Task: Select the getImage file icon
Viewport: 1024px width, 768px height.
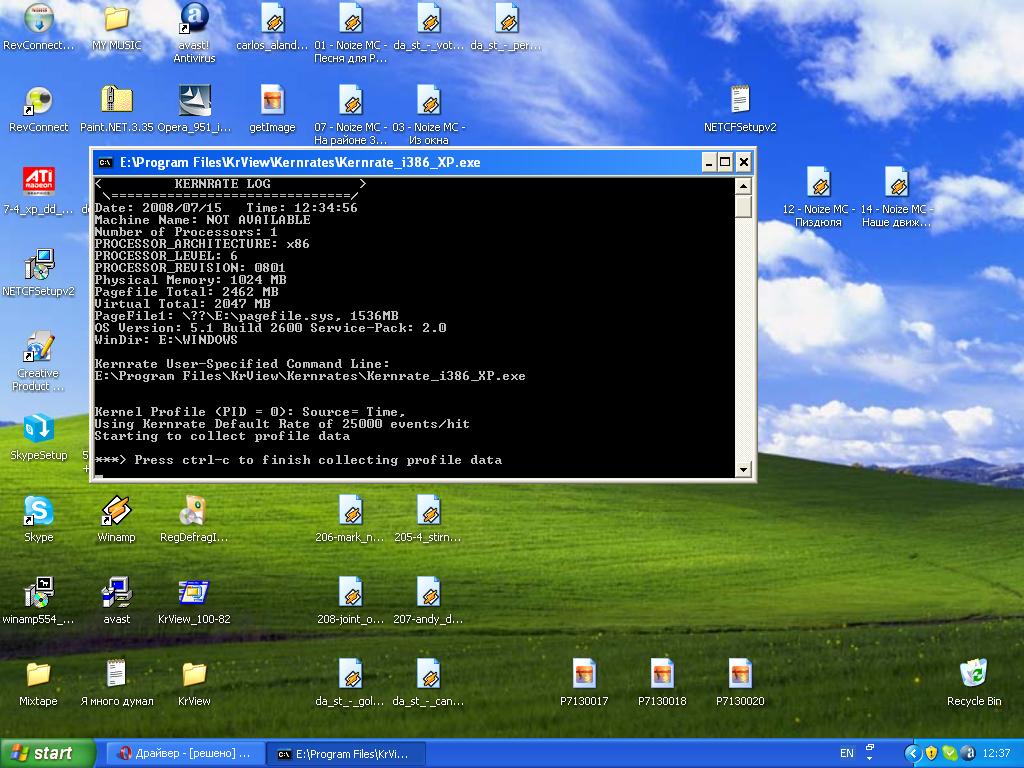Action: [272, 101]
